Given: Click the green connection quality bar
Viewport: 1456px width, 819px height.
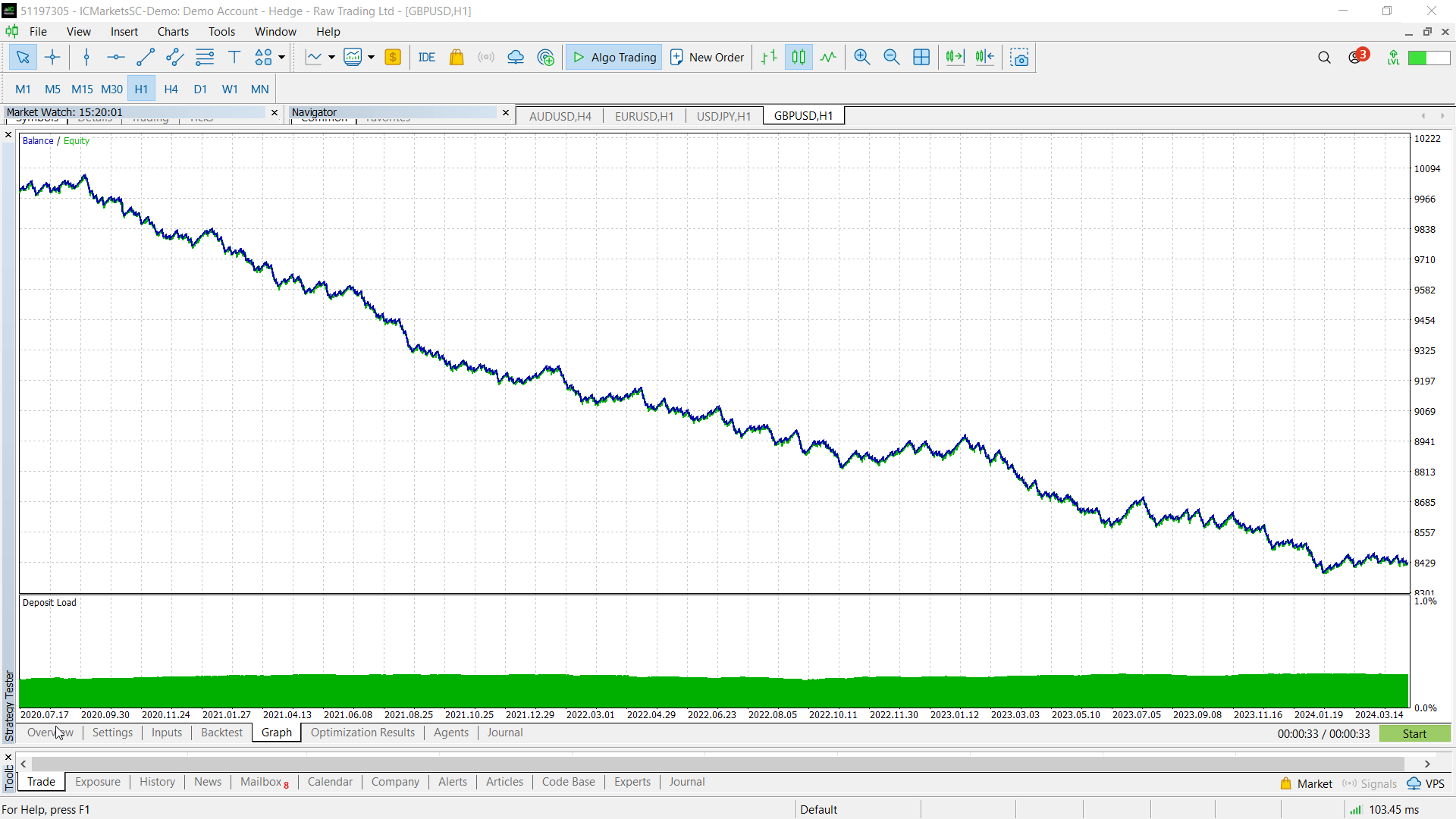Looking at the screenshot, I should [x=1430, y=57].
